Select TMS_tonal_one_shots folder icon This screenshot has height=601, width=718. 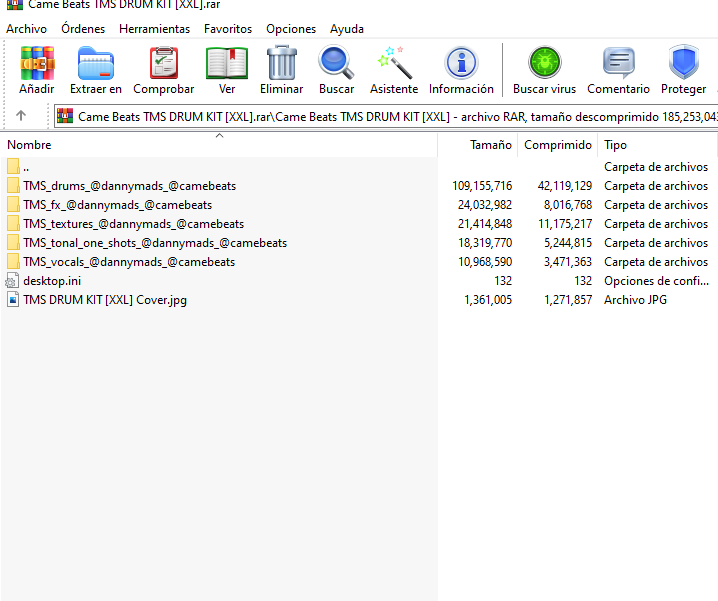13,242
